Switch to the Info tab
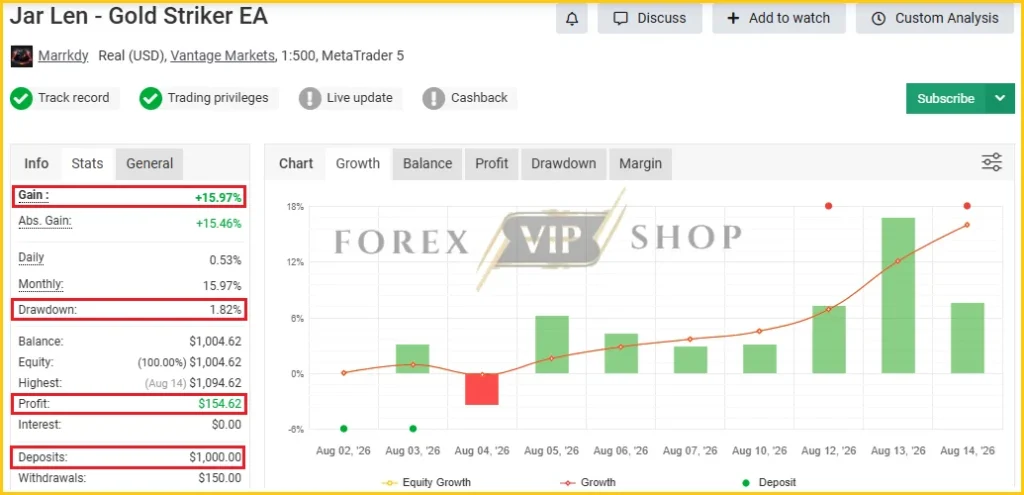 (37, 163)
